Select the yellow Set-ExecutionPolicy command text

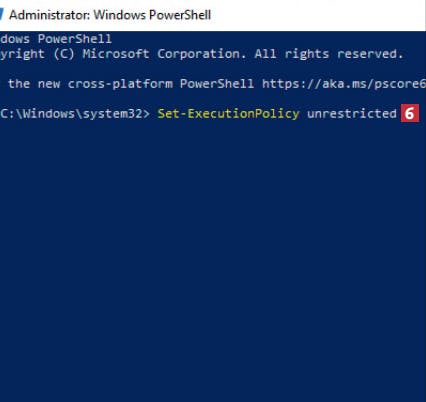click(x=228, y=114)
